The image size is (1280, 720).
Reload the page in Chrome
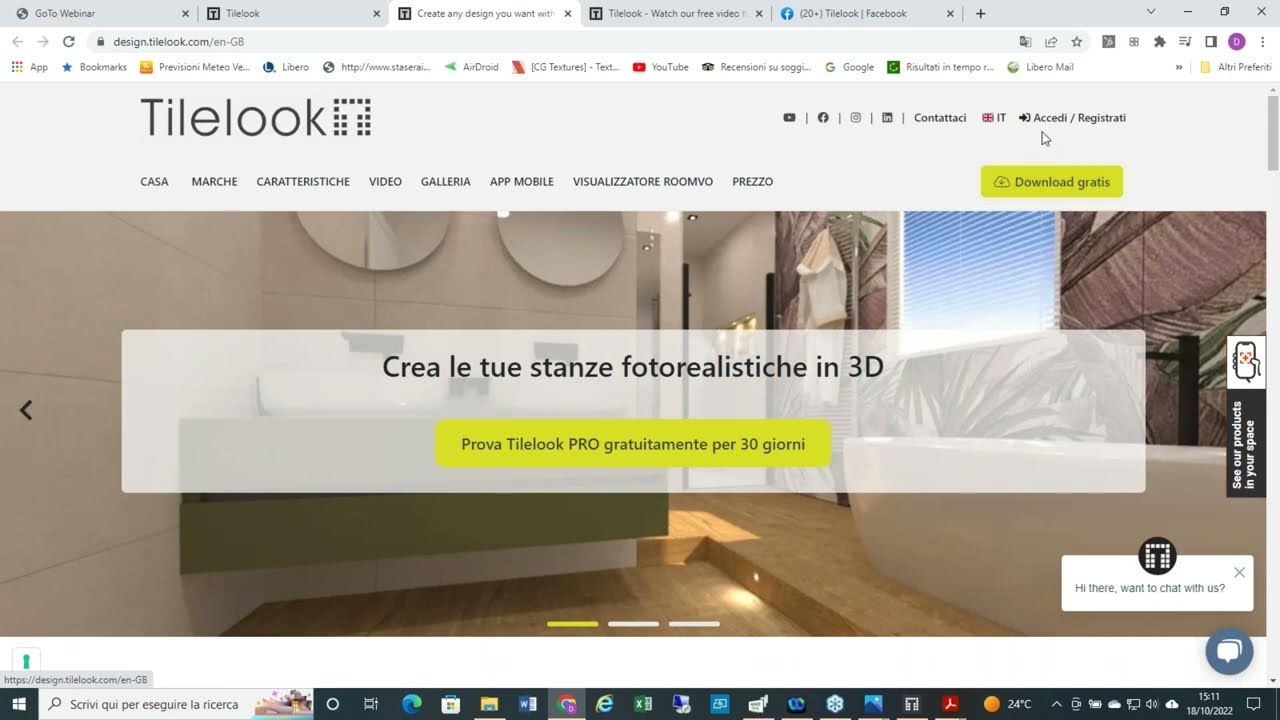68,42
